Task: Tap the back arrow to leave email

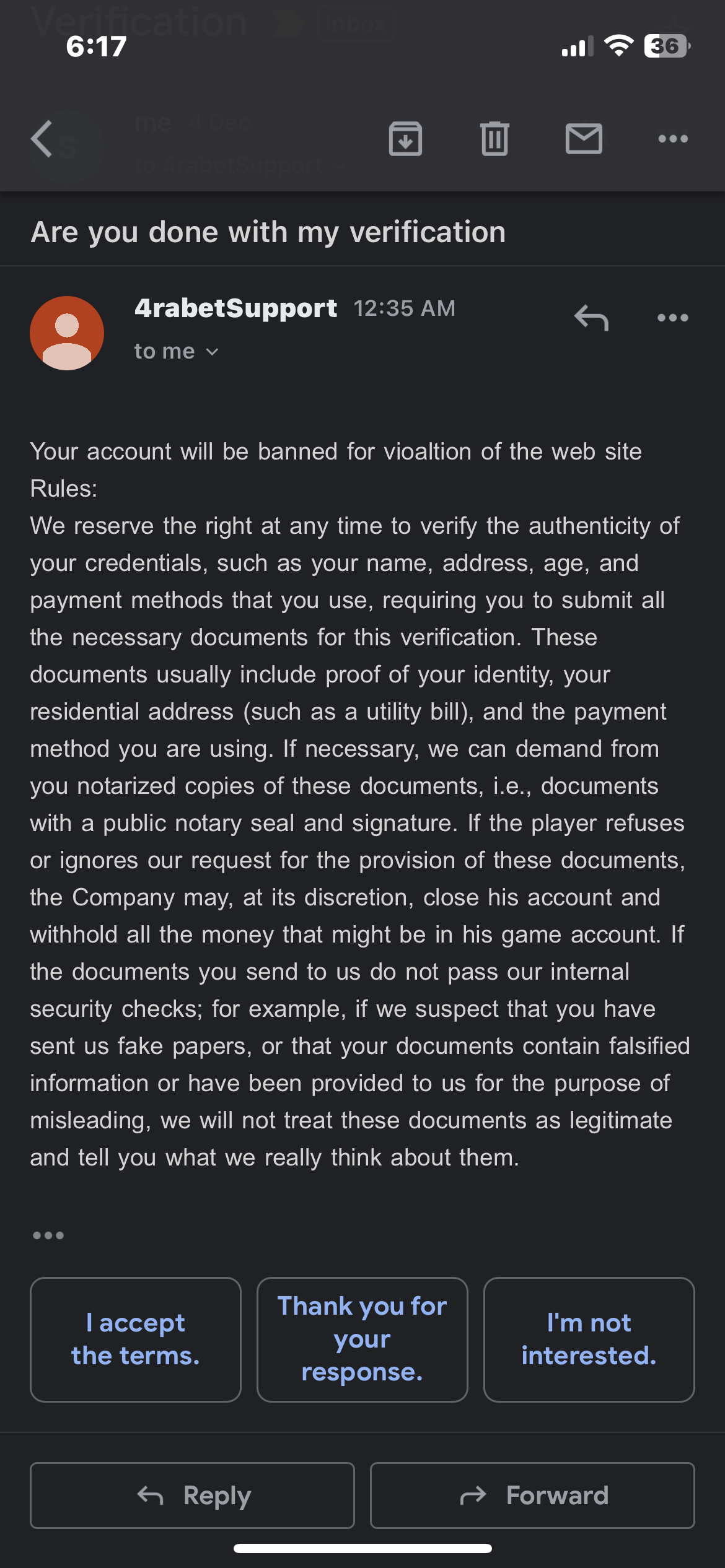Action: [x=42, y=139]
